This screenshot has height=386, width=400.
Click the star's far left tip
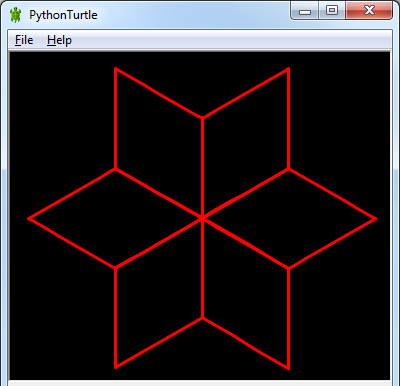point(29,219)
